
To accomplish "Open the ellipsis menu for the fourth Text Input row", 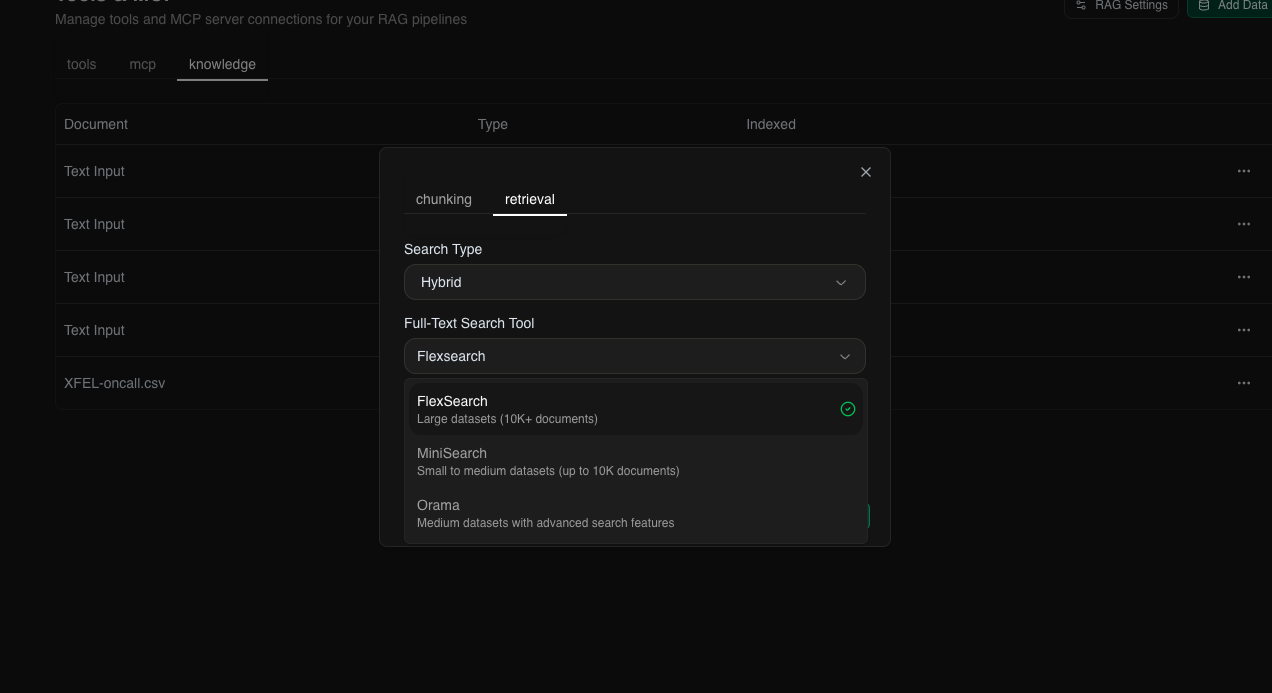I will (x=1243, y=330).
